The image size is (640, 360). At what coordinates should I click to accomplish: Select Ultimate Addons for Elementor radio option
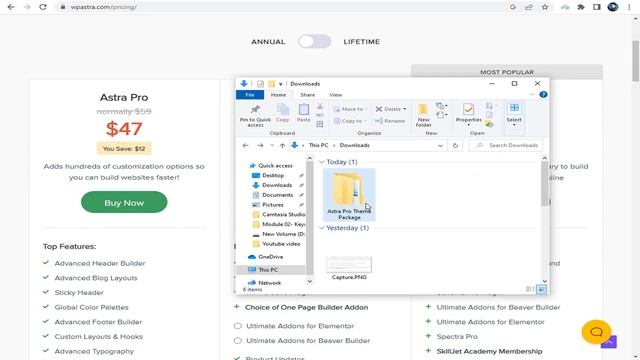click(238, 326)
